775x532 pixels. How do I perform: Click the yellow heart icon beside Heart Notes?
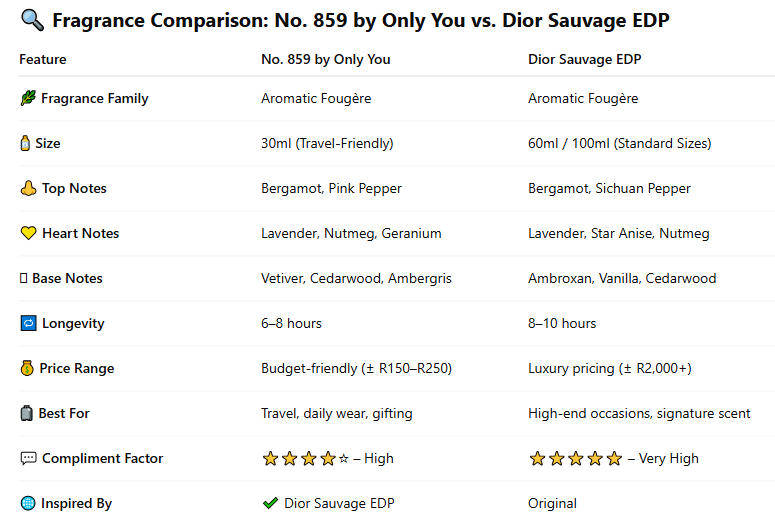click(x=28, y=233)
